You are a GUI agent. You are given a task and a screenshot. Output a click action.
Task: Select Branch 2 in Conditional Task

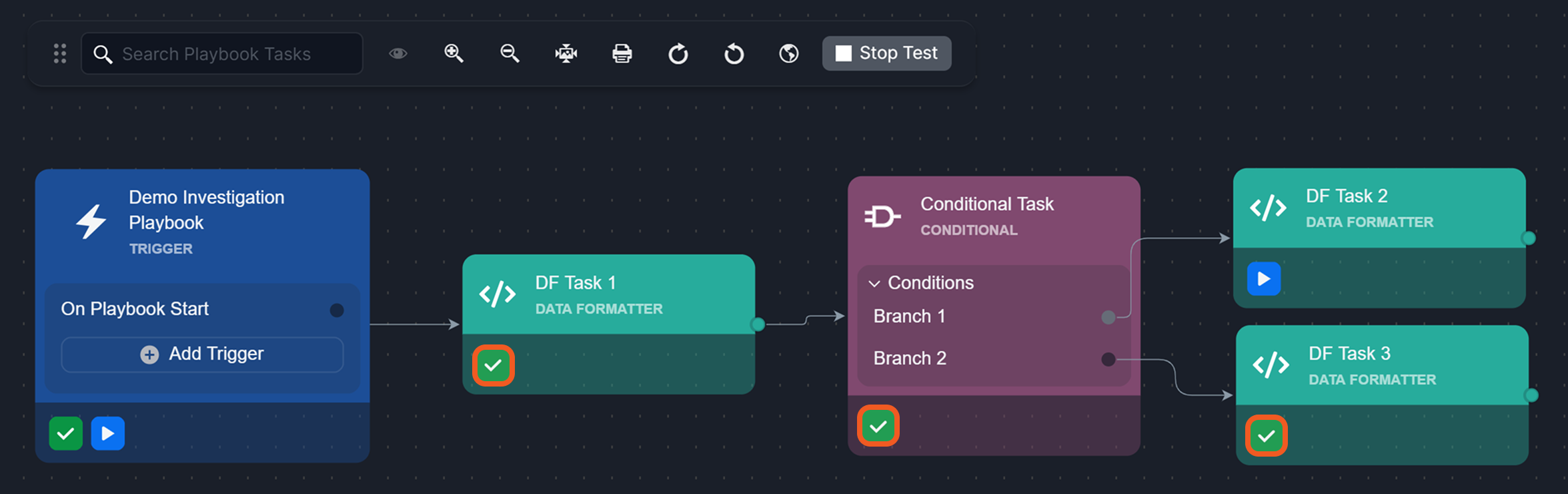point(910,358)
